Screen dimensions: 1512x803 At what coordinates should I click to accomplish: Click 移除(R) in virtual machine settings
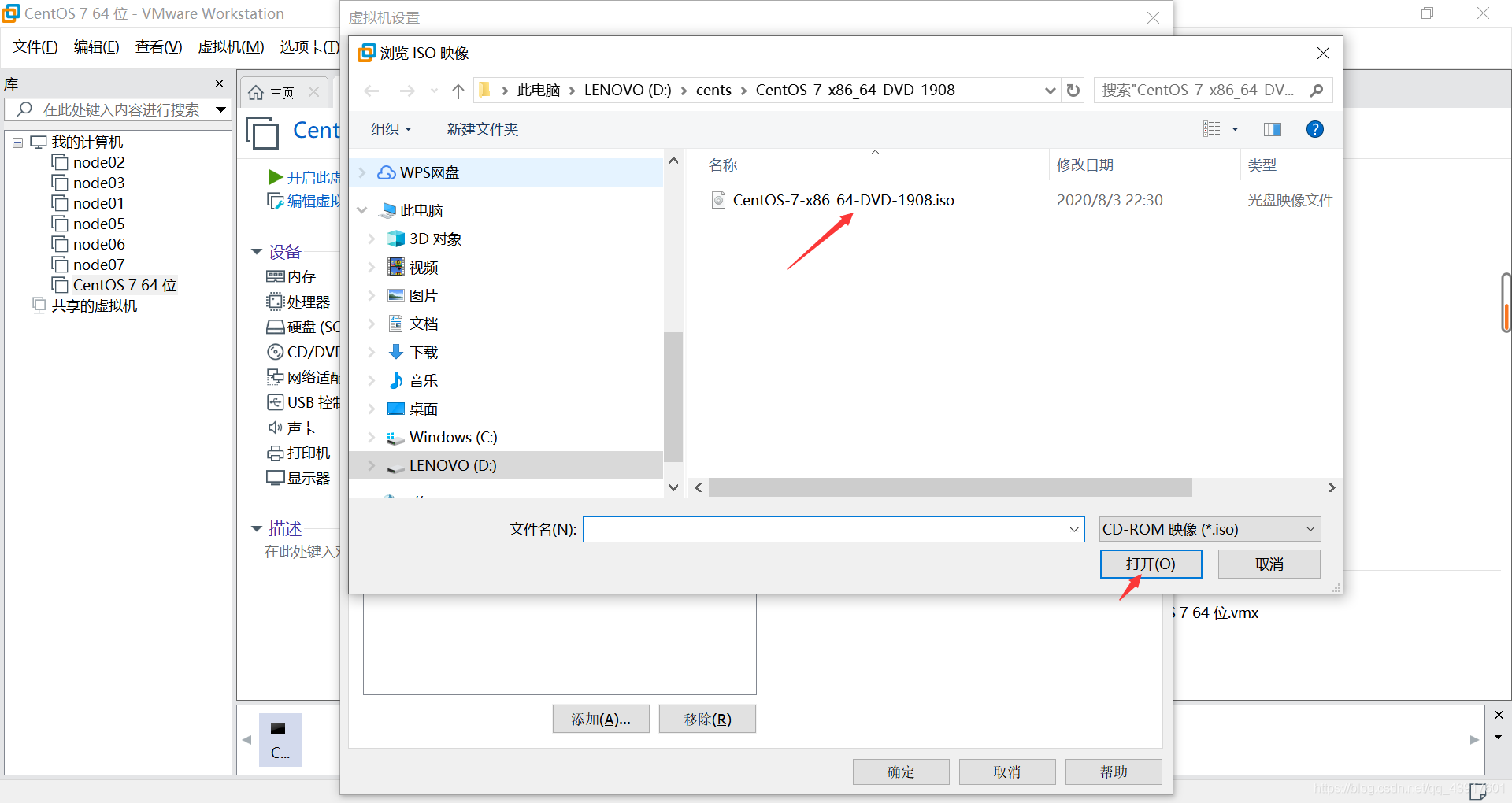[707, 719]
